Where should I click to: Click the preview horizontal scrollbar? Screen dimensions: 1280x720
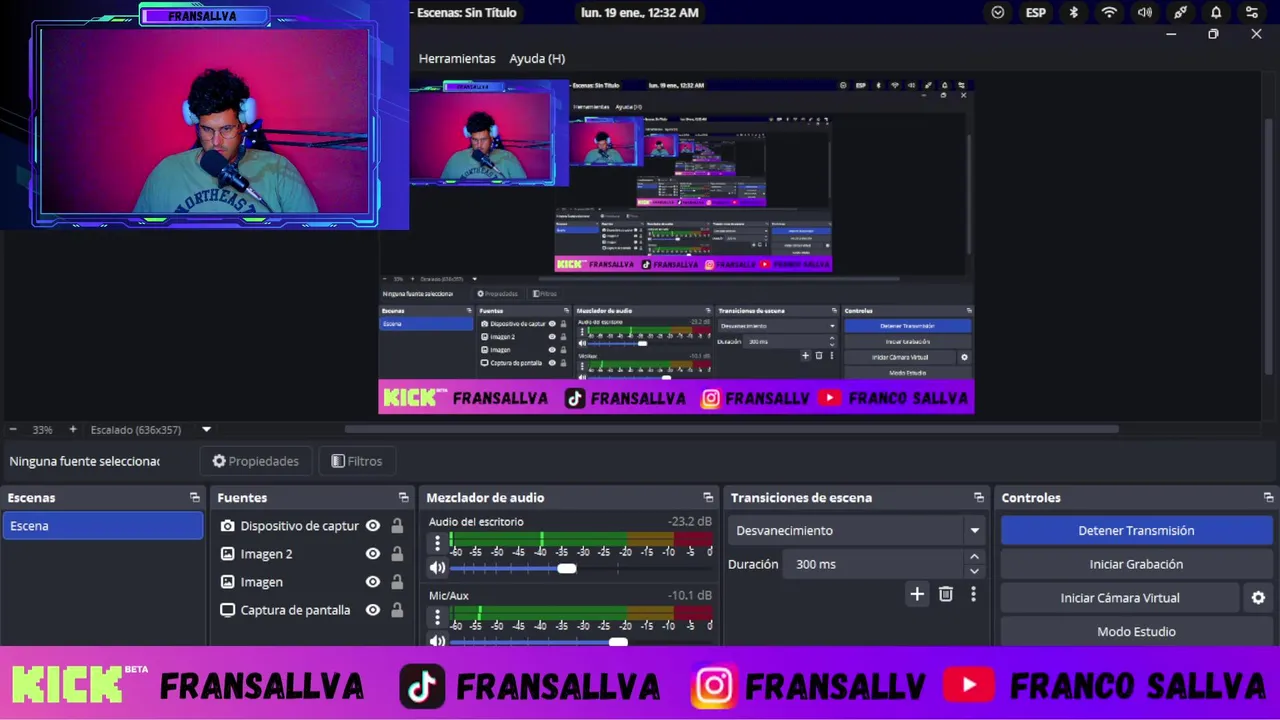pos(731,429)
